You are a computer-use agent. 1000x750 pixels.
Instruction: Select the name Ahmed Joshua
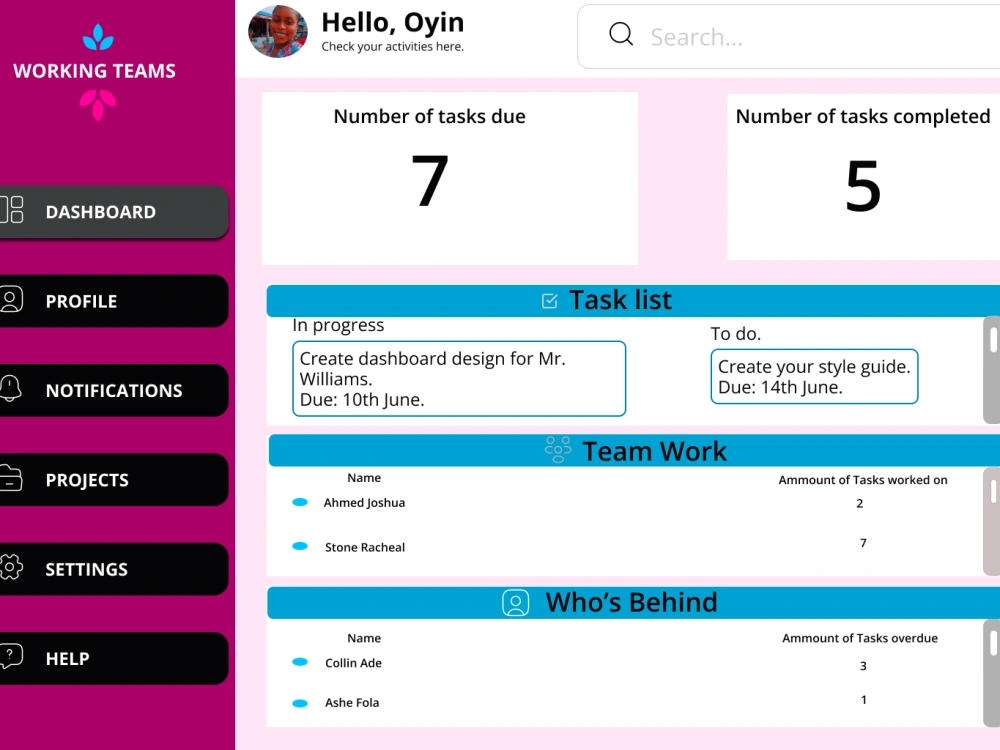[364, 503]
